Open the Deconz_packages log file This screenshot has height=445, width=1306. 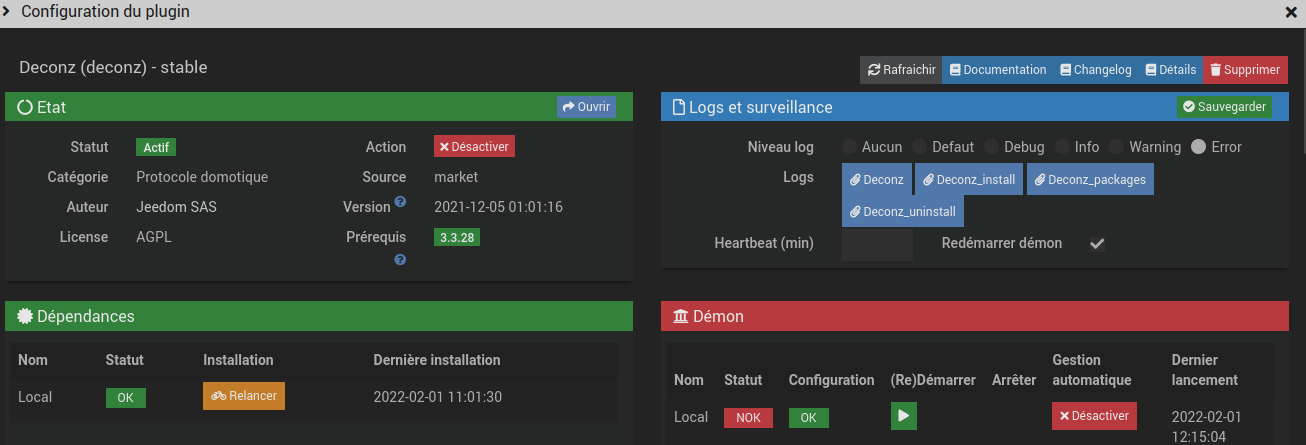1090,180
